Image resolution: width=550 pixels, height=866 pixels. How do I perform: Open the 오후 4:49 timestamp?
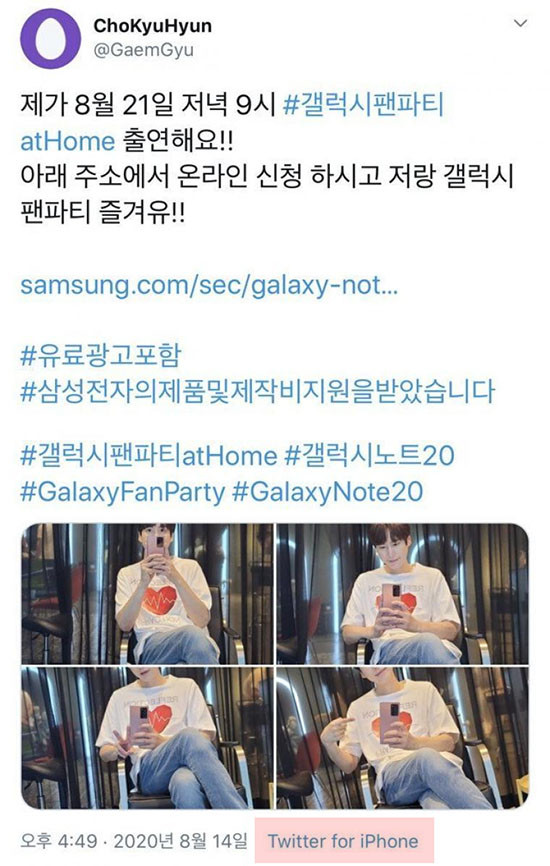click(59, 841)
